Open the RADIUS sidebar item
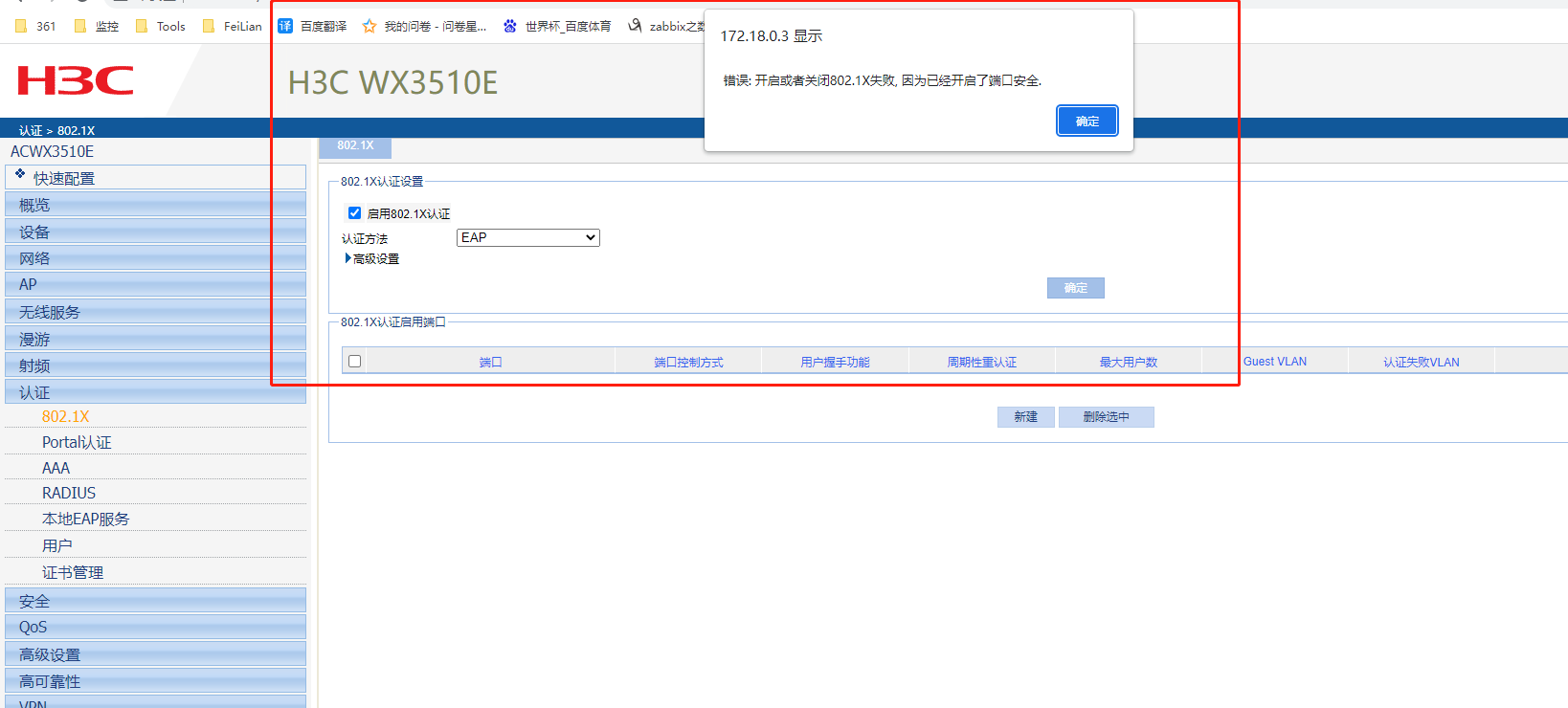 pos(69,493)
